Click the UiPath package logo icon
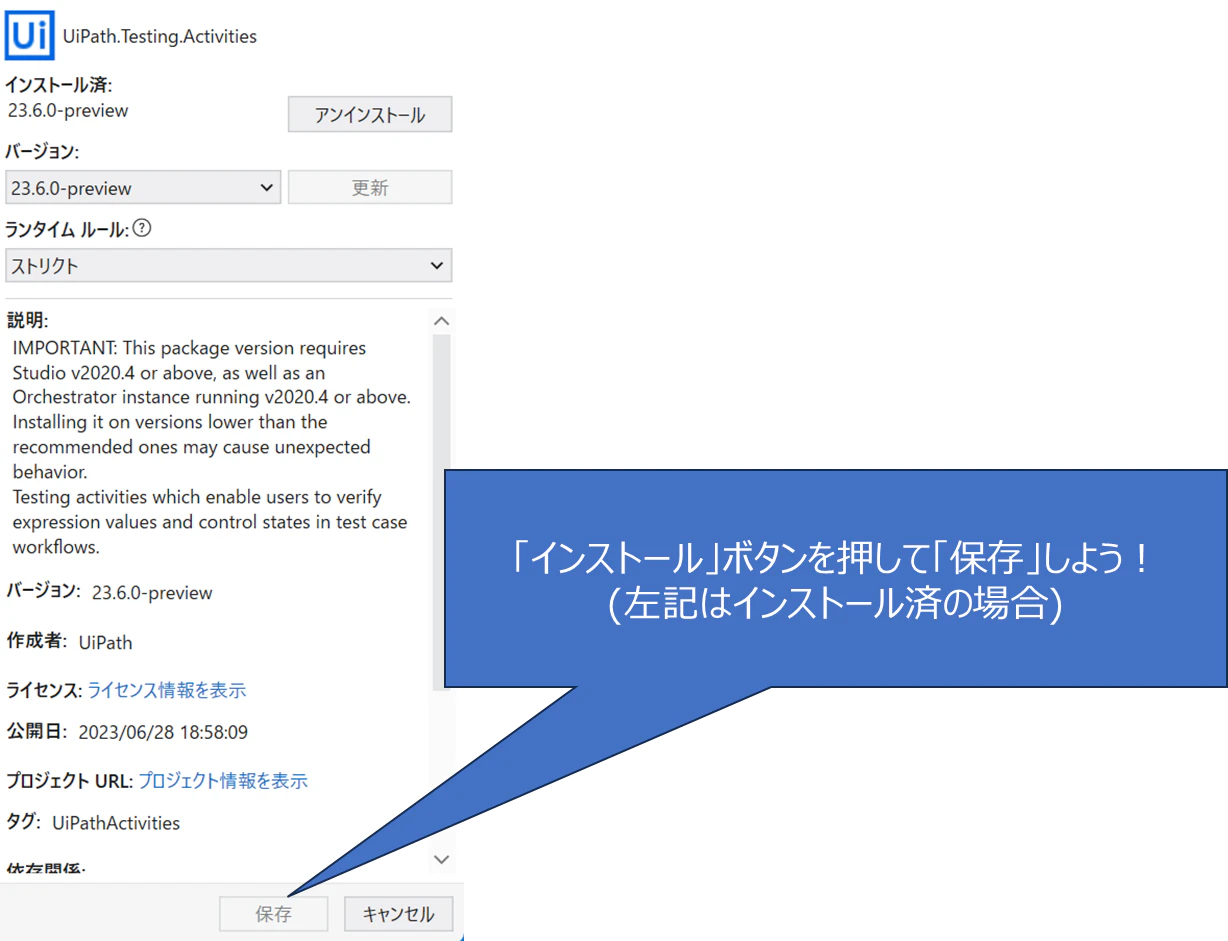This screenshot has height=941, width=1228. point(29,35)
